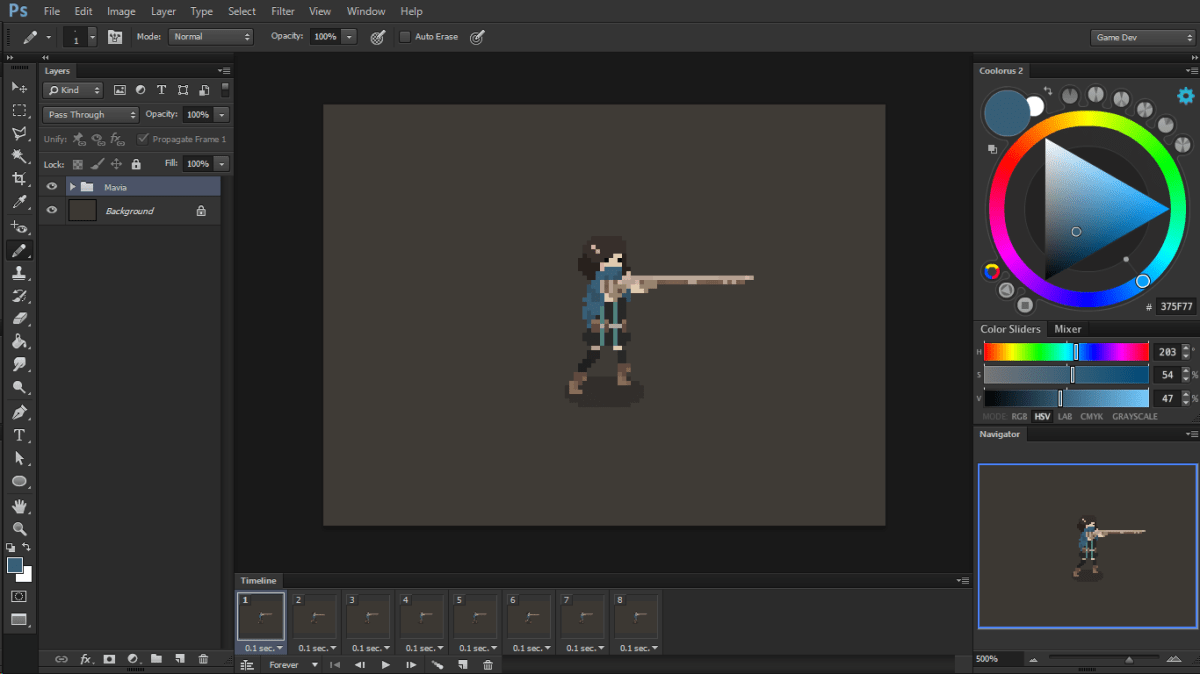Open the Filter menu
Screen dimensions: 1200x674
(x=282, y=11)
